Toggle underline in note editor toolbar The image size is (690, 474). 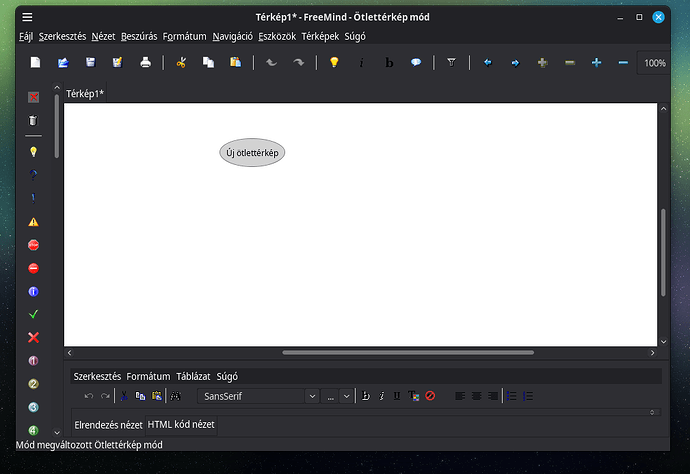pyautogui.click(x=397, y=396)
